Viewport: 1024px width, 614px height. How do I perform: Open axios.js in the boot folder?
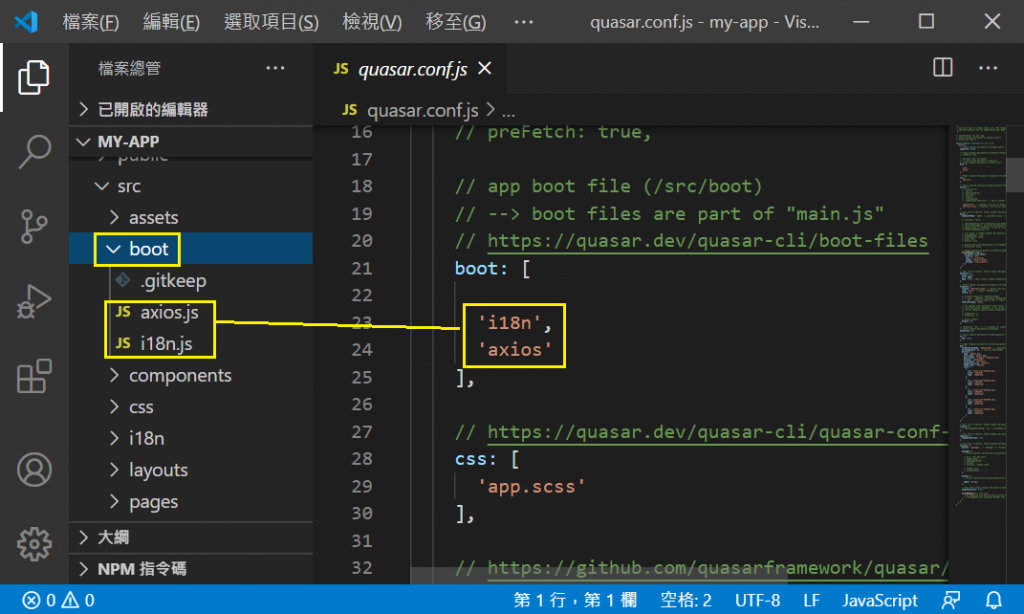[191, 312]
